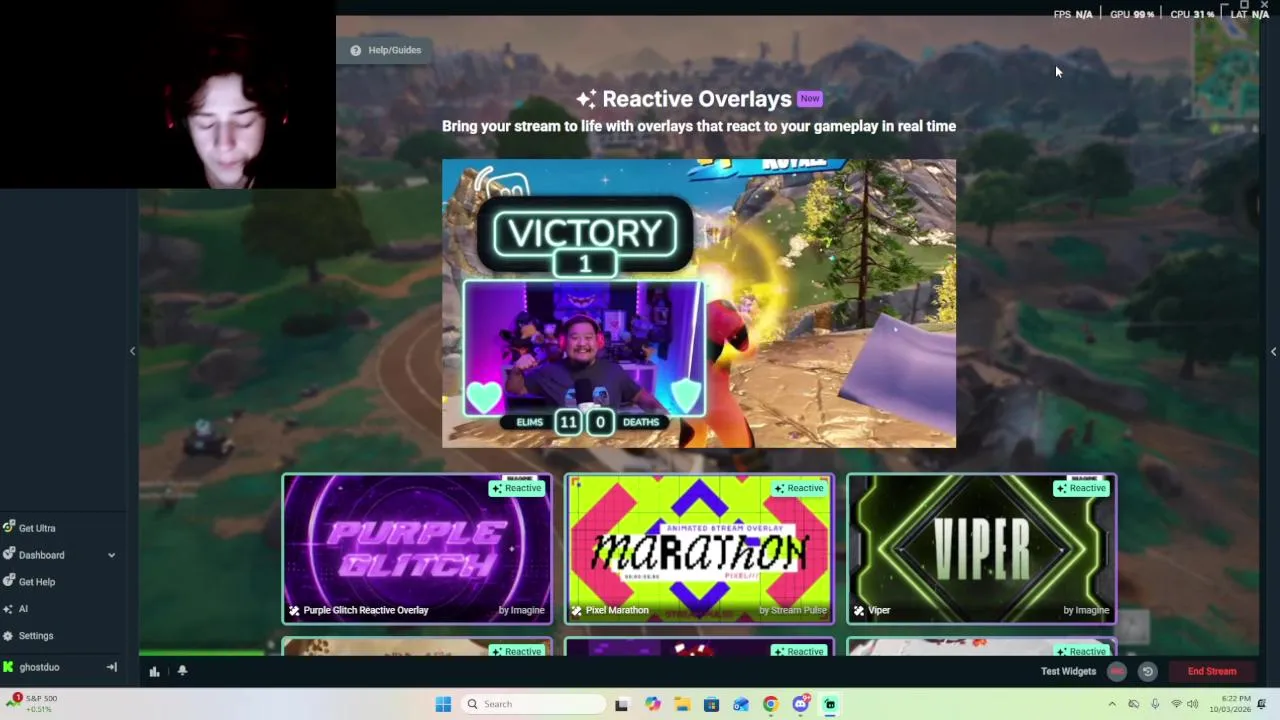Click the microphone tray icon
Image resolution: width=1280 pixels, height=720 pixels.
[x=1155, y=704]
